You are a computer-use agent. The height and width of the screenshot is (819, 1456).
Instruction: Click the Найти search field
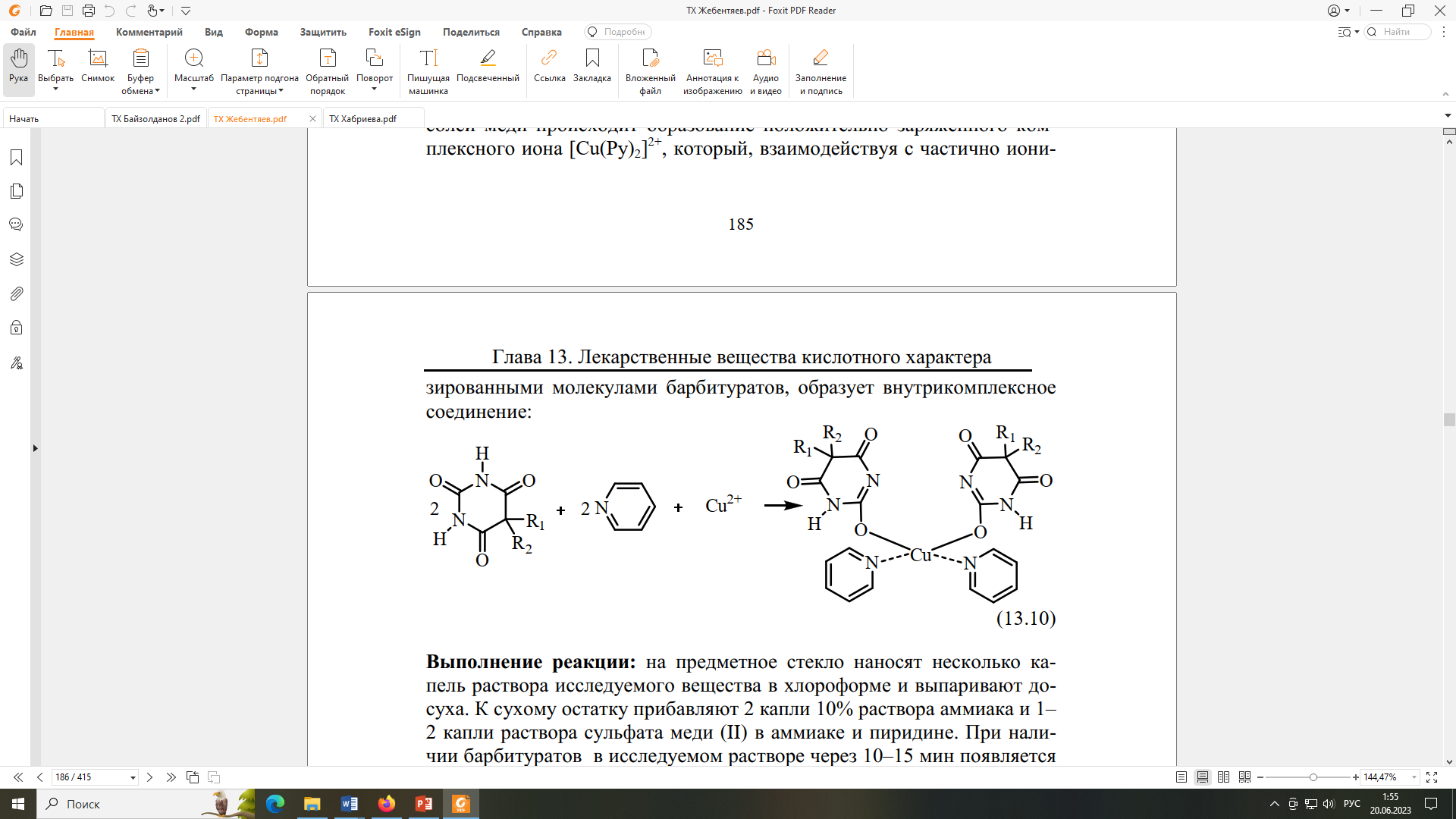tap(1397, 32)
